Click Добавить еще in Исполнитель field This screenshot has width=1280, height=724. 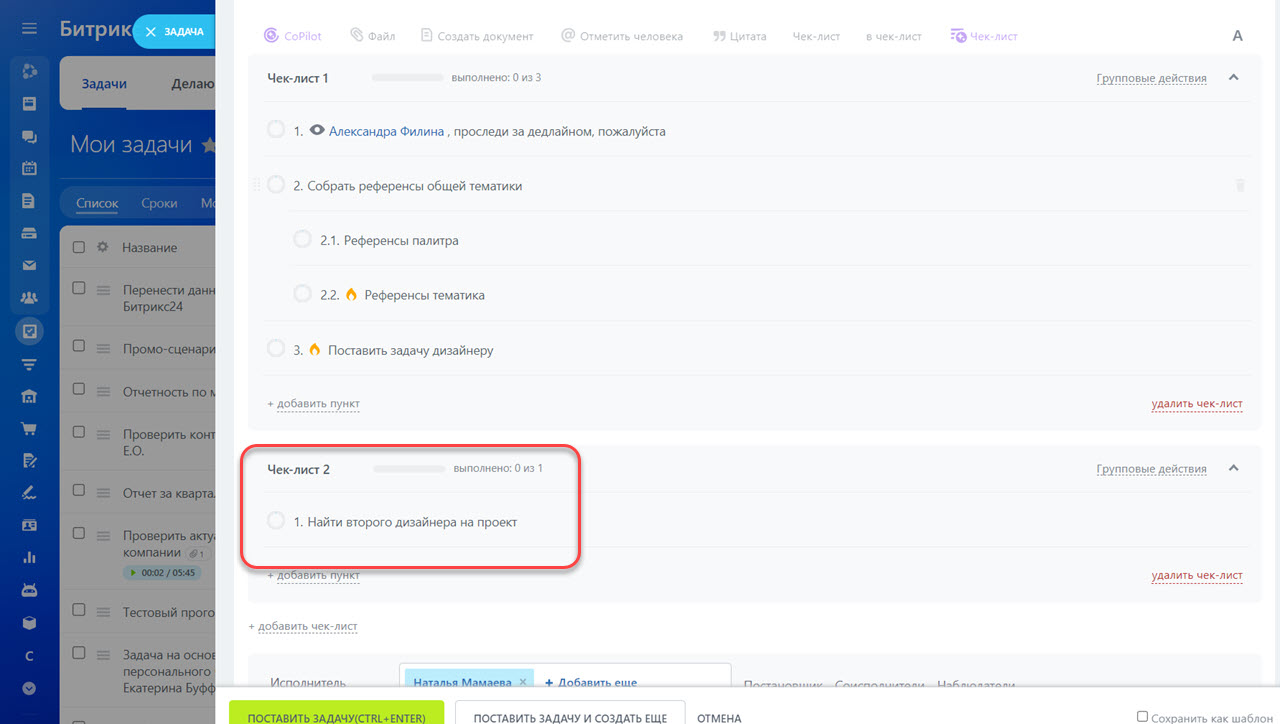tap(591, 683)
